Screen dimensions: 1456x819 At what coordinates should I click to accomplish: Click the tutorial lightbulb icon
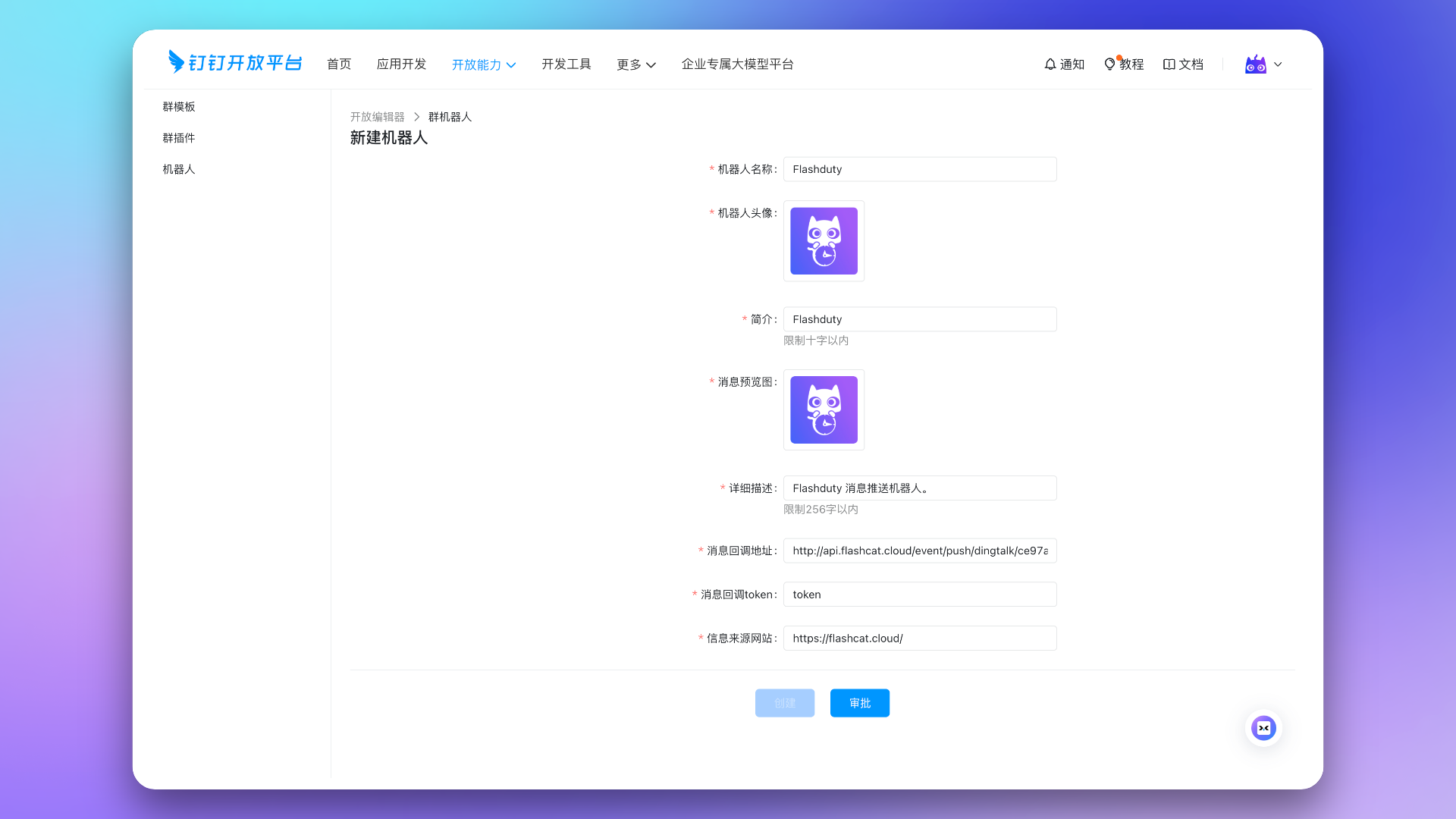tap(1109, 64)
